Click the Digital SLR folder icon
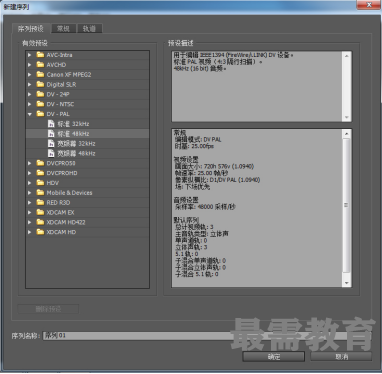Viewport: 382px width, 374px height. [x=40, y=84]
